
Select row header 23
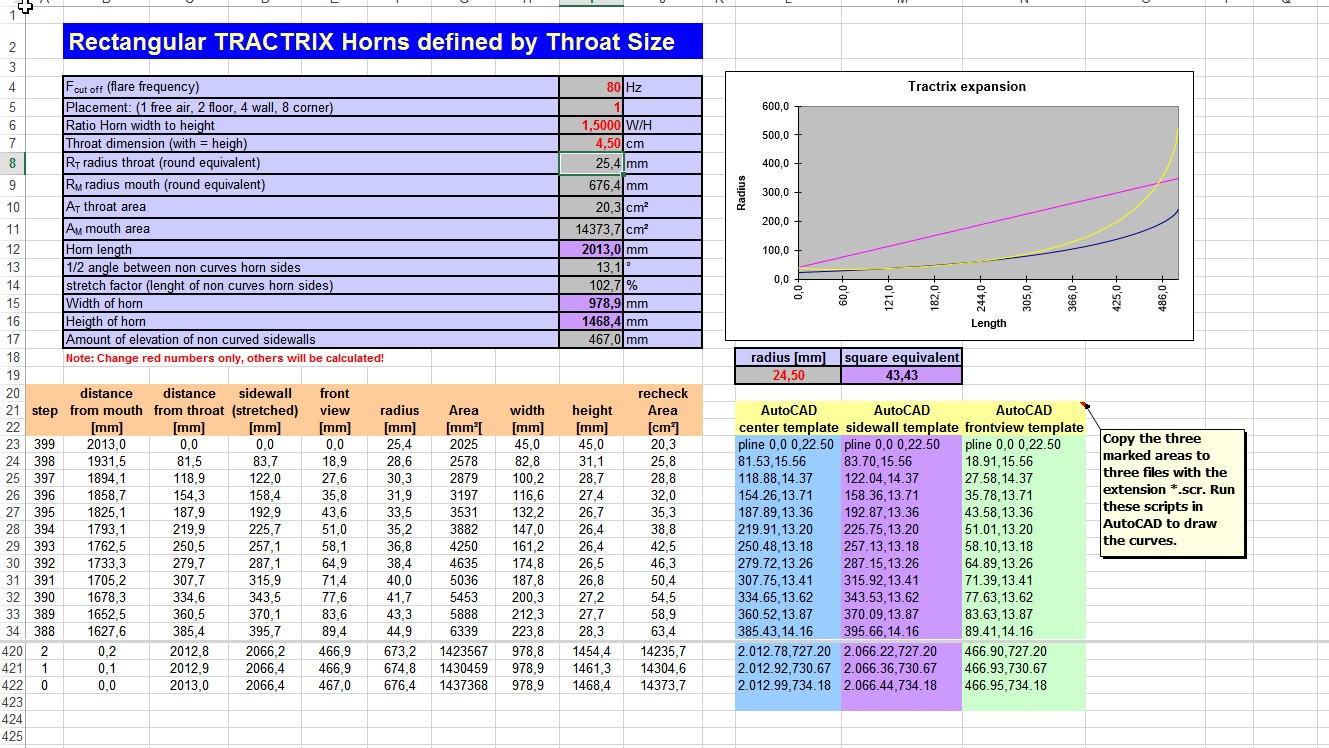coord(12,444)
